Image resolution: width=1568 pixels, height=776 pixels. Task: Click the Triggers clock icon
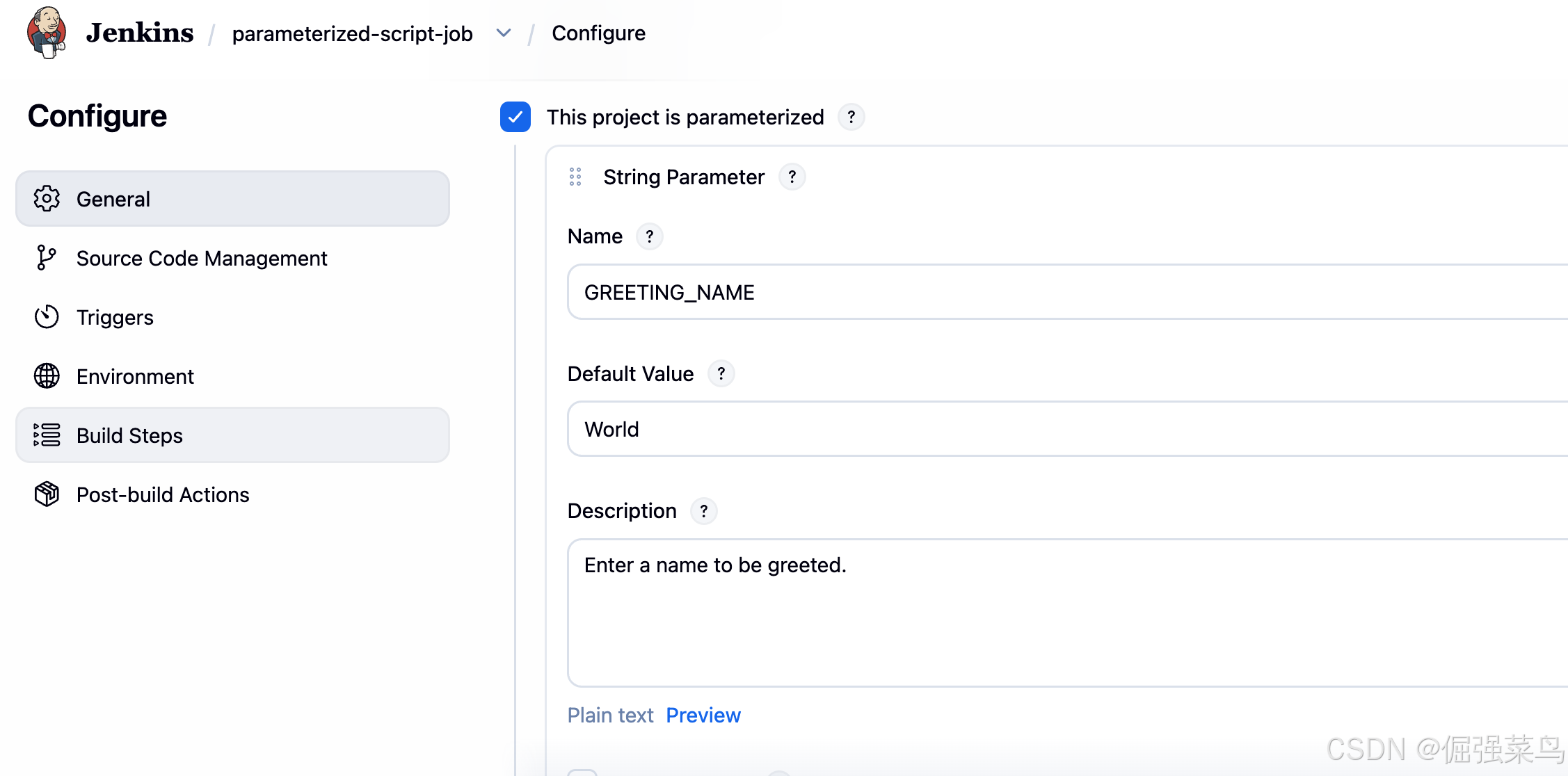point(47,317)
